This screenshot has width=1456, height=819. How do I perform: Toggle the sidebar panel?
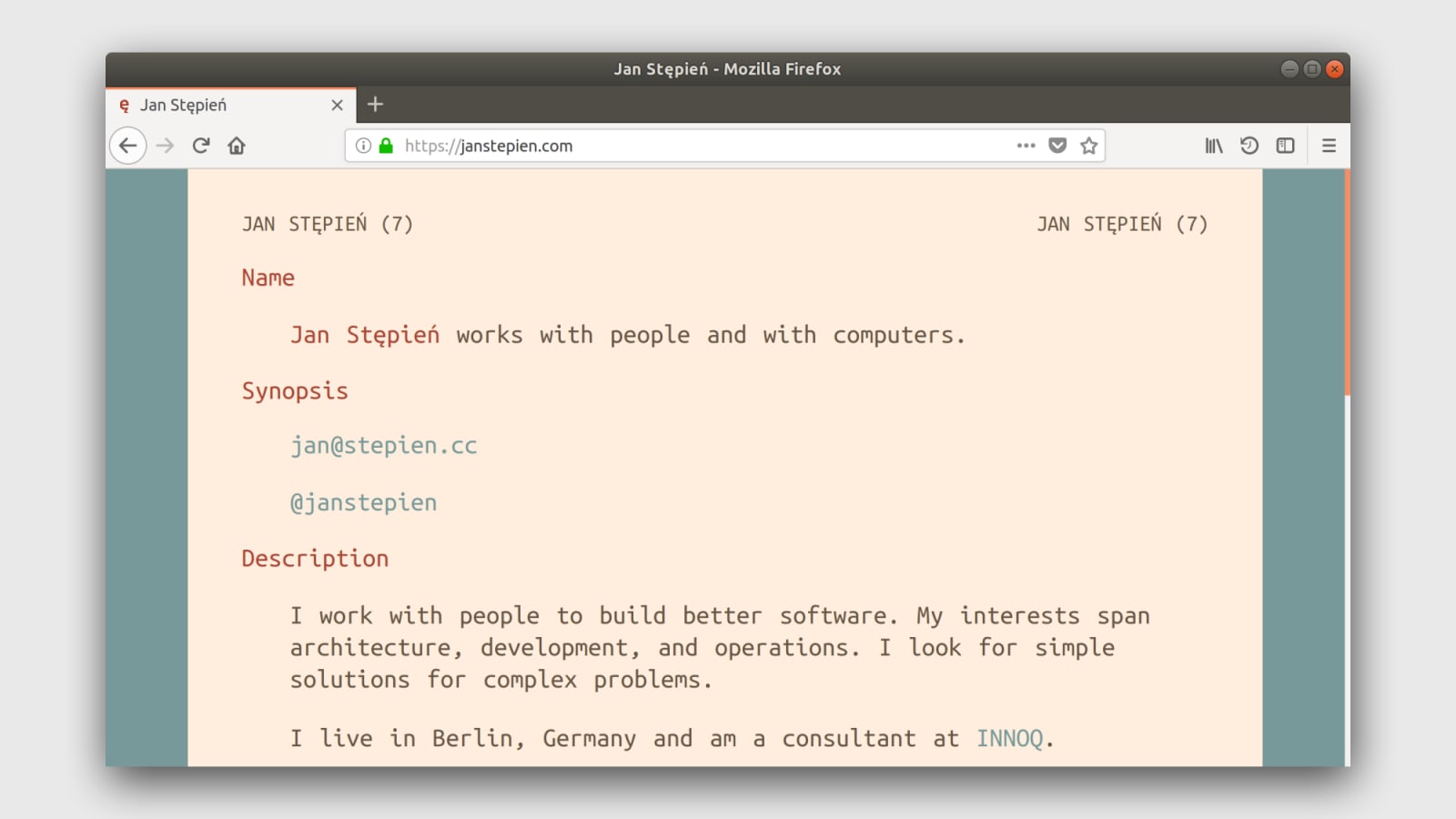1285,146
